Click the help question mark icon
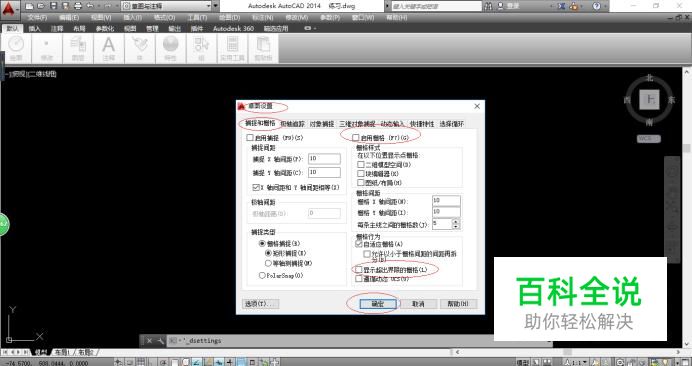The width and height of the screenshot is (692, 366). [596, 6]
